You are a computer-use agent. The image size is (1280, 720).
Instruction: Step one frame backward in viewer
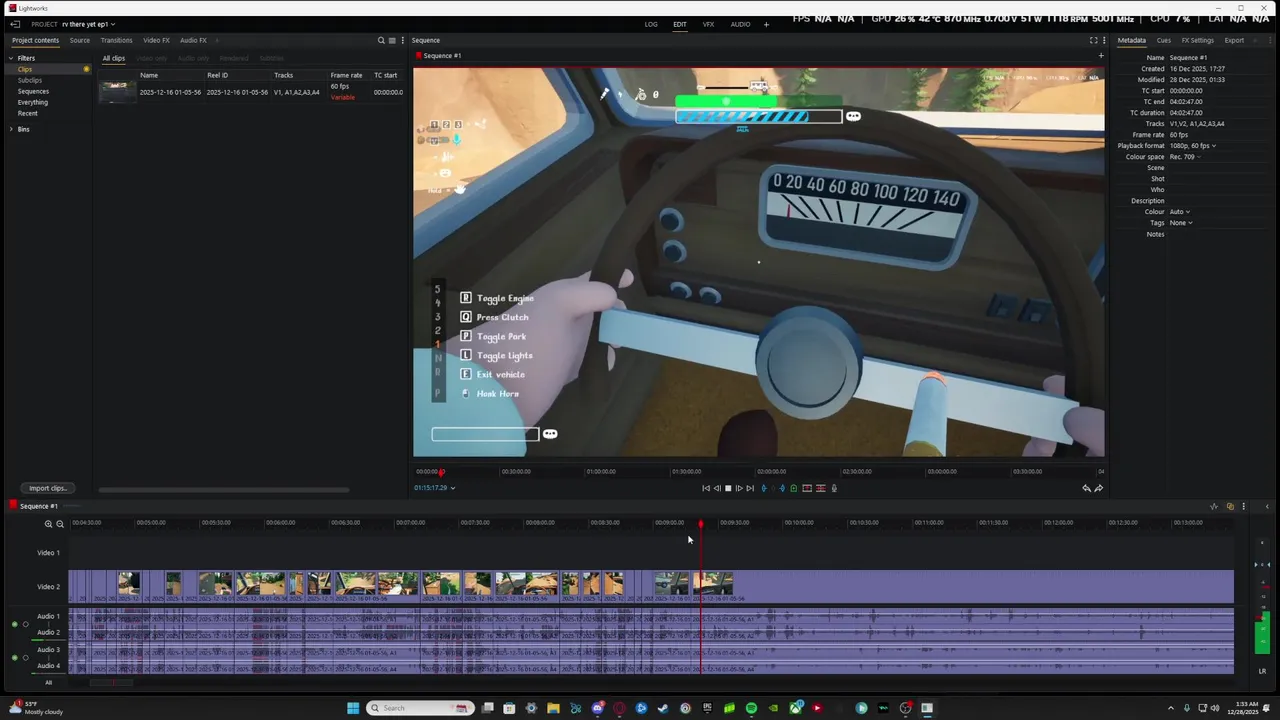[x=717, y=488]
